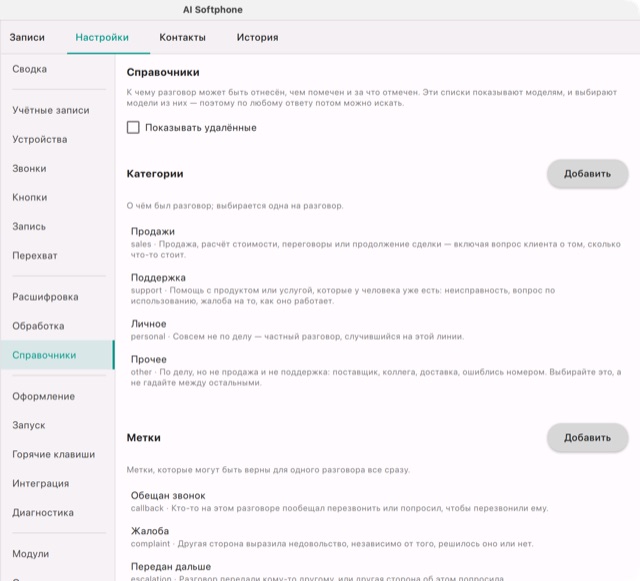Open Обработка settings section

(57, 326)
